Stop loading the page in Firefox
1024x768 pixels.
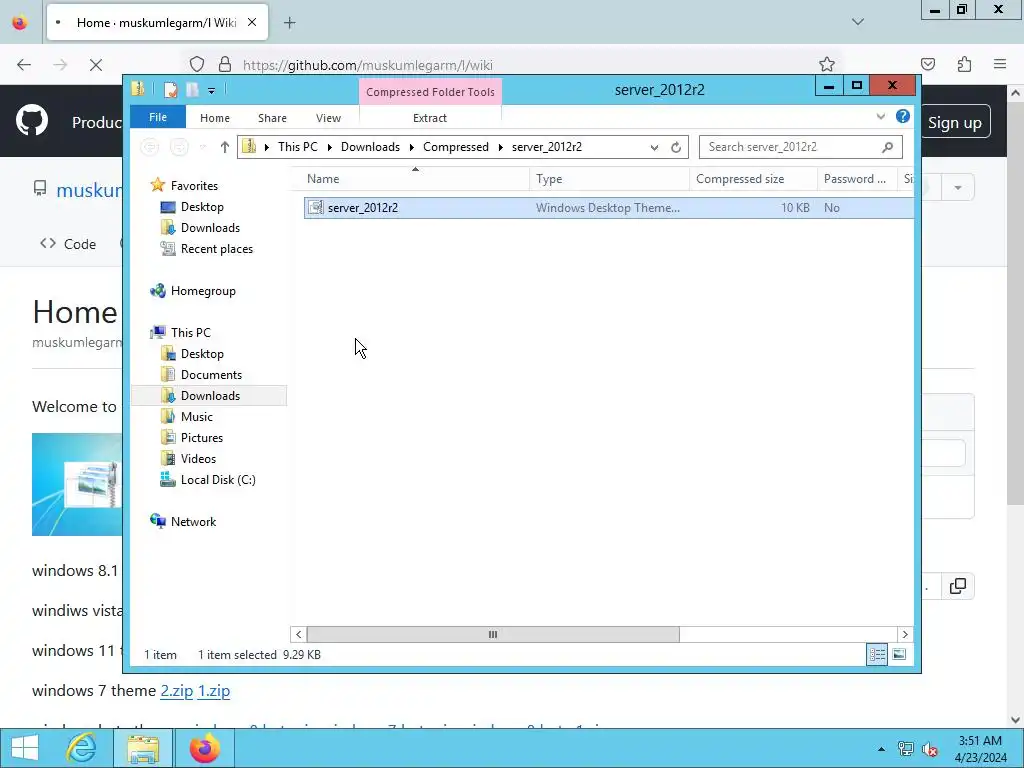click(x=95, y=65)
